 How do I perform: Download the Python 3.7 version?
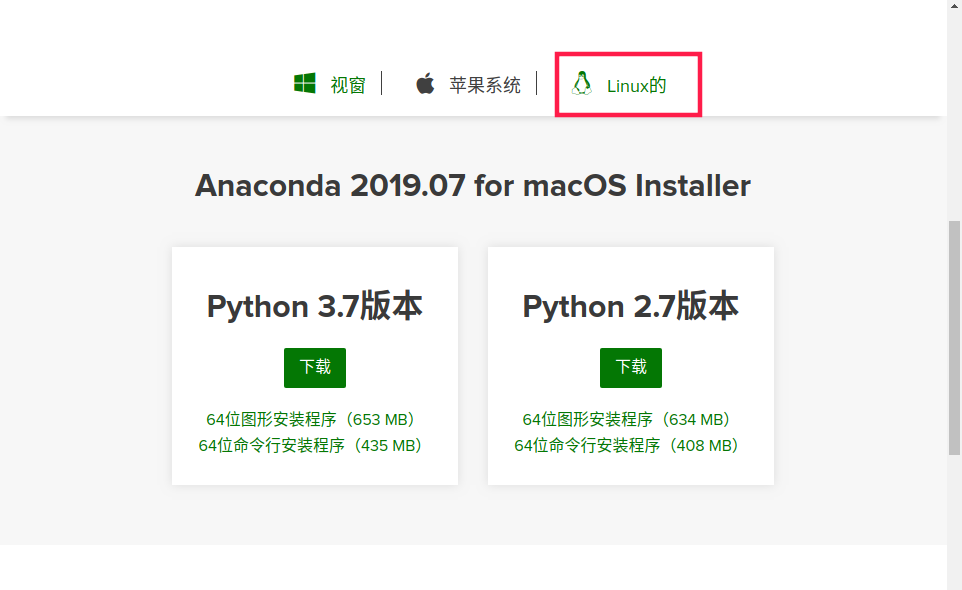[315, 367]
